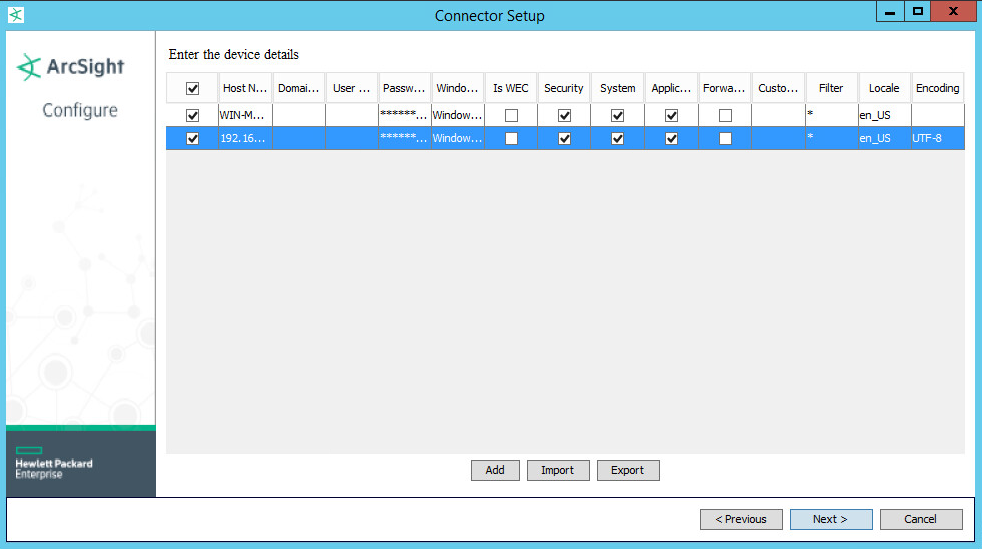The height and width of the screenshot is (549, 982).
Task: Click the Export button
Action: pyautogui.click(x=628, y=470)
